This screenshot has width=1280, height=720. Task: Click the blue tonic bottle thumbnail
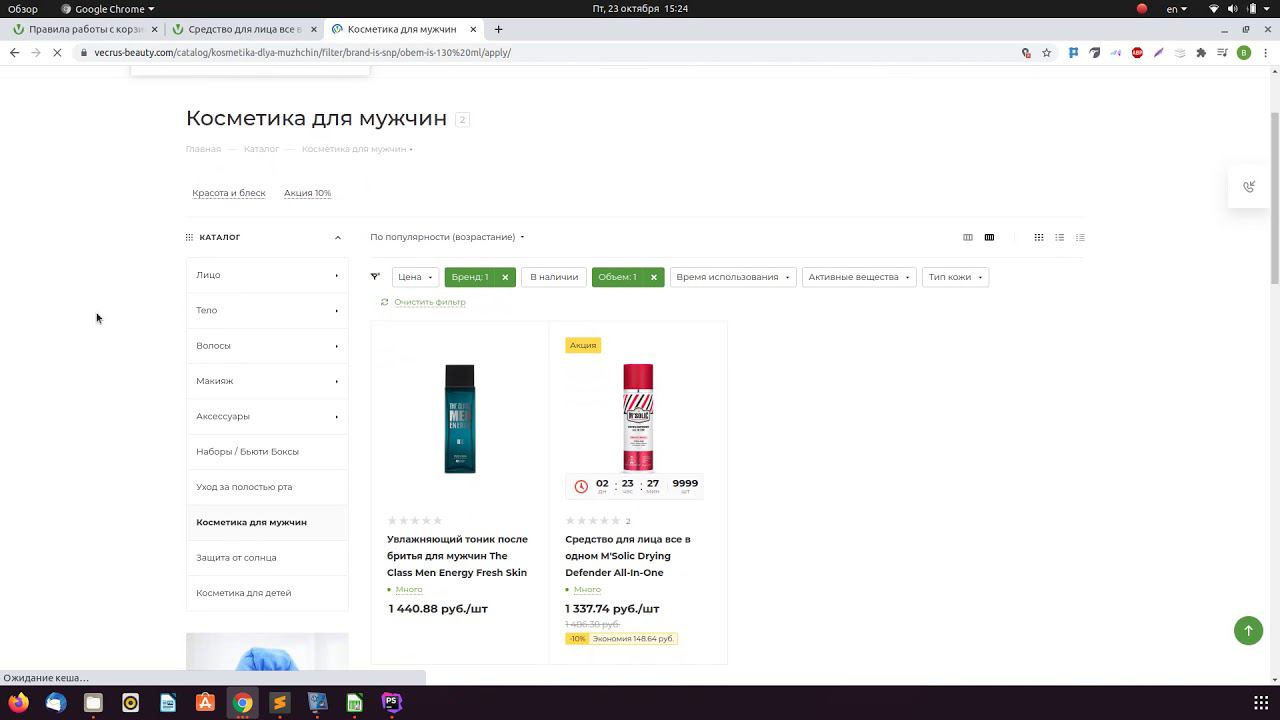coord(460,418)
